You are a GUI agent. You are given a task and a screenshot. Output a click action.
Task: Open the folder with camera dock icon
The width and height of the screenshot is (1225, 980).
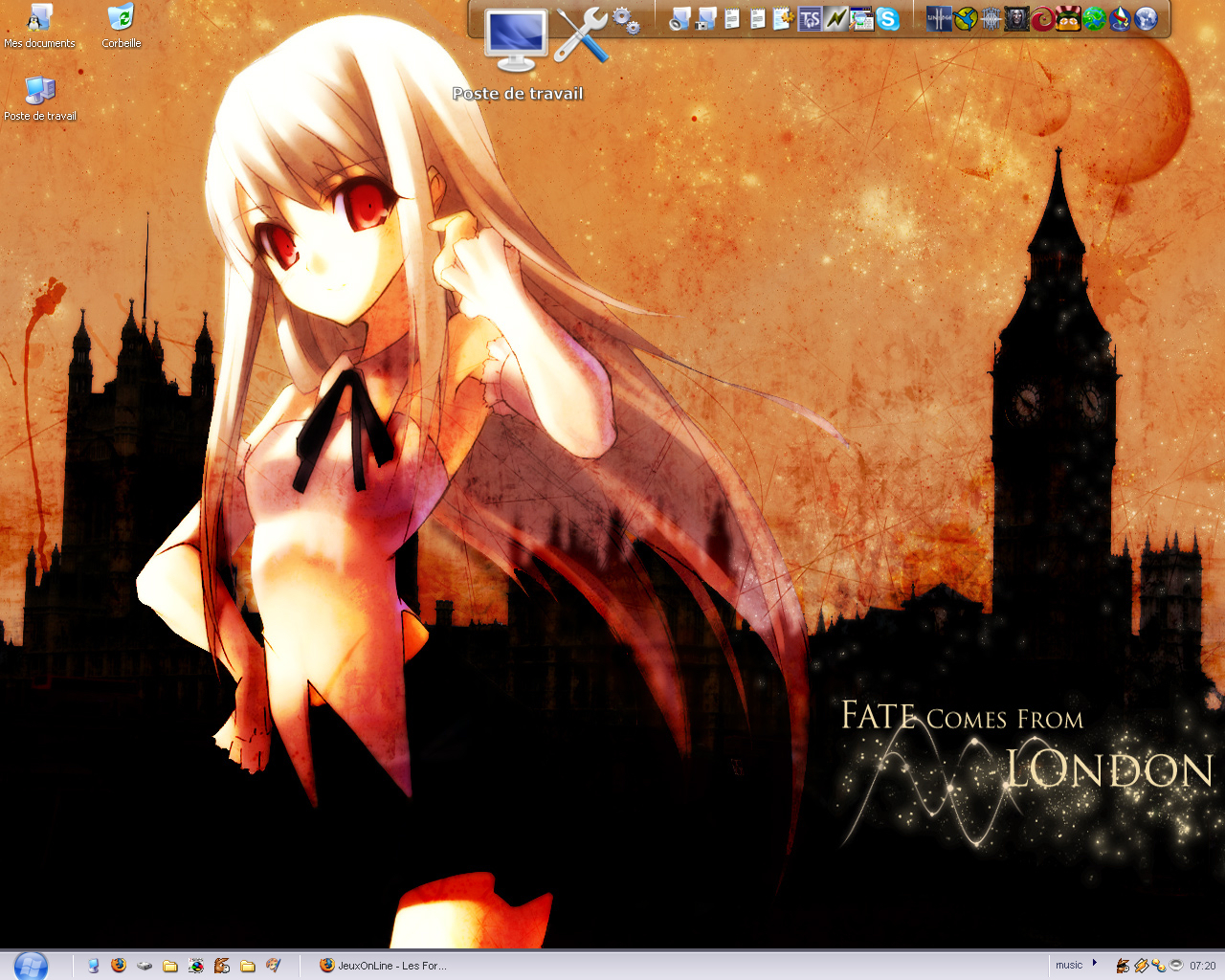click(706, 19)
